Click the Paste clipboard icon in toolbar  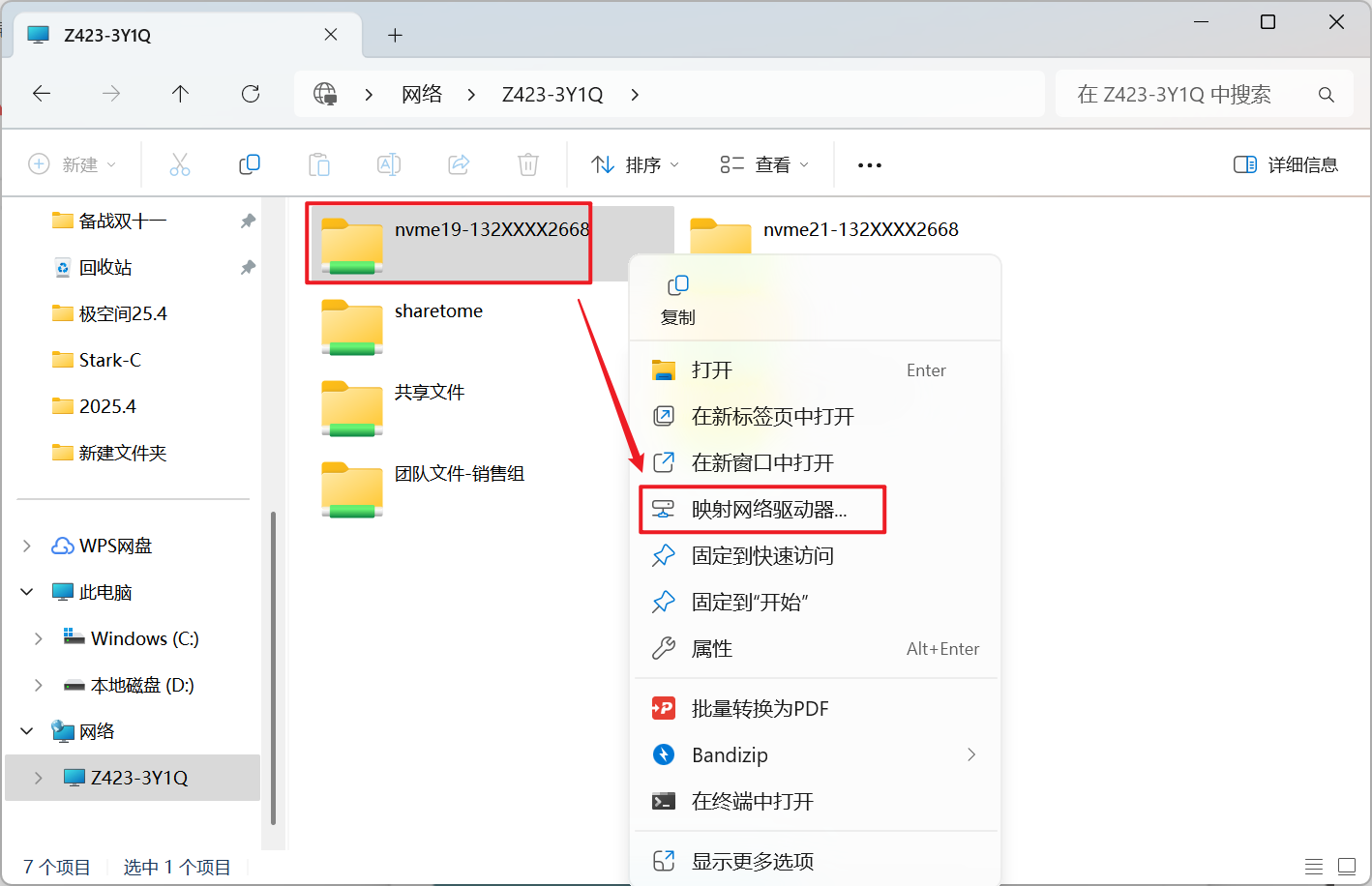click(x=319, y=164)
